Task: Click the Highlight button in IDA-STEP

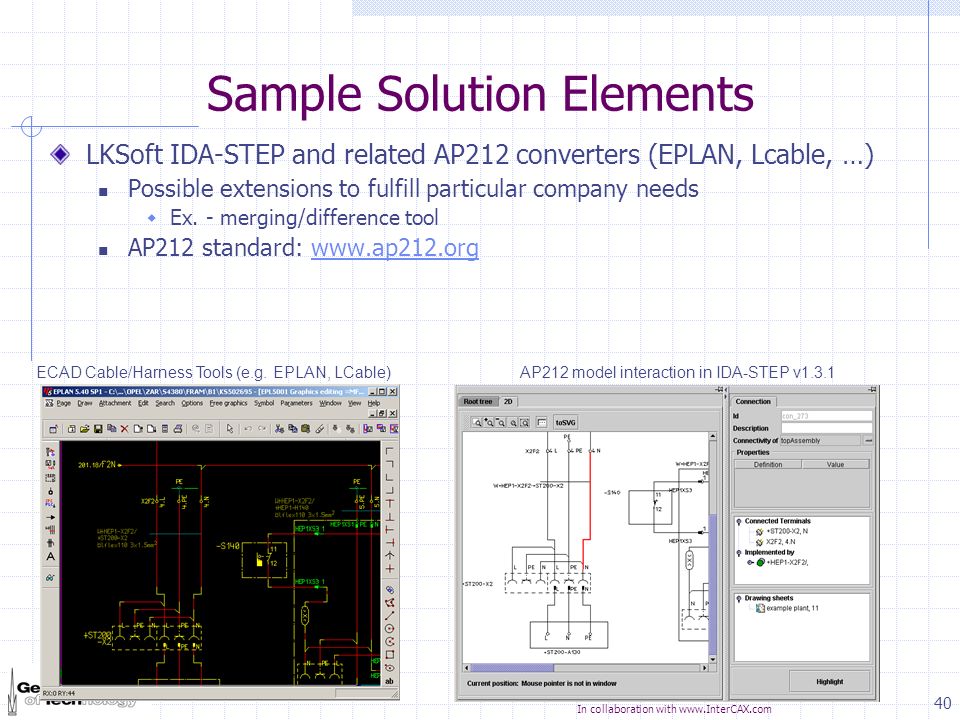Action: point(830,681)
